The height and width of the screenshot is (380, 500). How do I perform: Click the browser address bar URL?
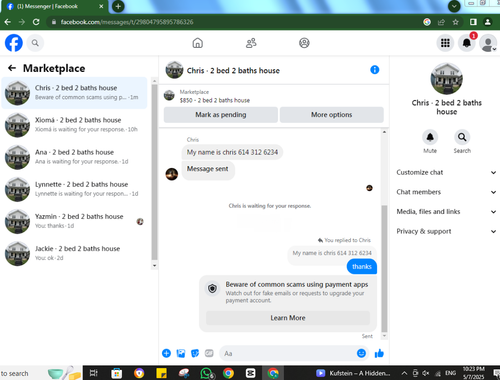pyautogui.click(x=127, y=22)
